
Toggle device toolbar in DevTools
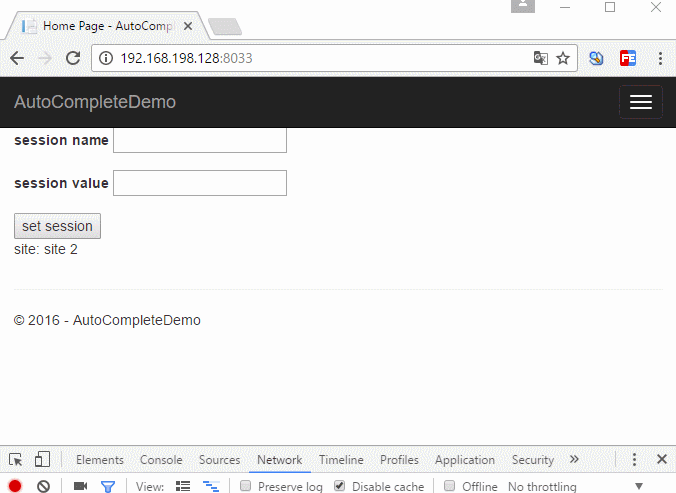point(42,459)
